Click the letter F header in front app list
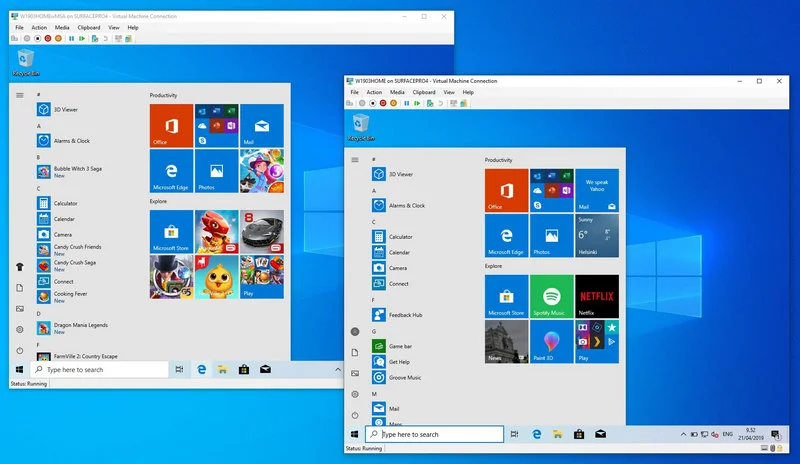800x464 pixels. [x=373, y=299]
